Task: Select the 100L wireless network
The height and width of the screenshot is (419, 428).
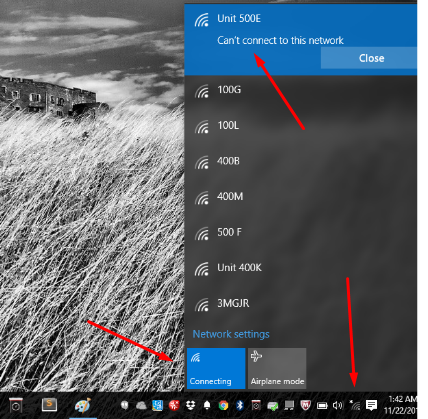Action: coord(301,126)
